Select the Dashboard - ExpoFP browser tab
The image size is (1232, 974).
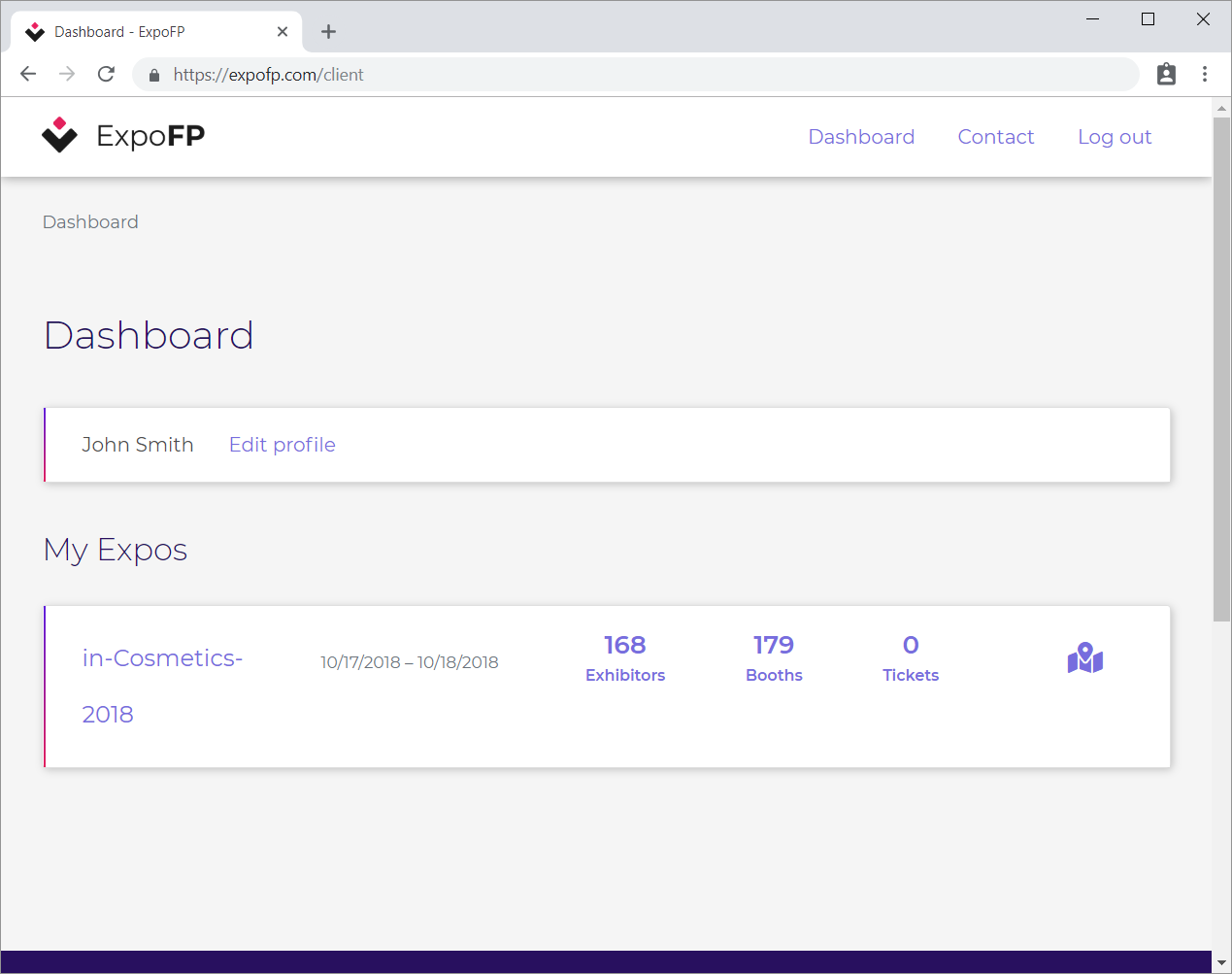pyautogui.click(x=155, y=32)
